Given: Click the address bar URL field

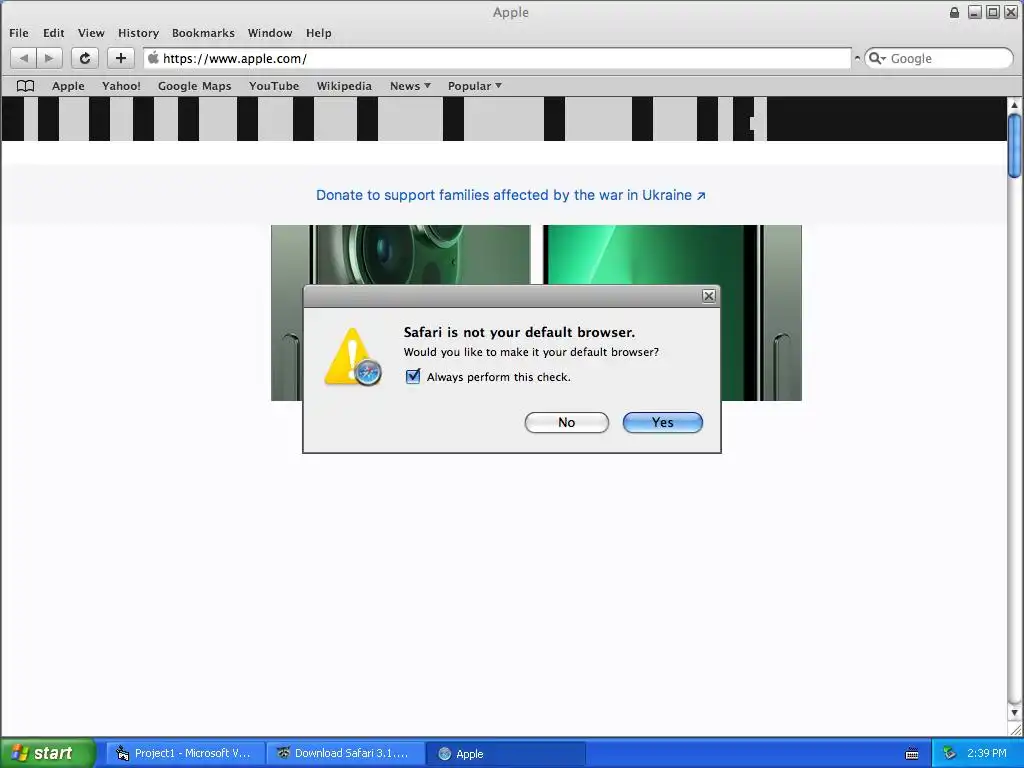Looking at the screenshot, I should 498,58.
